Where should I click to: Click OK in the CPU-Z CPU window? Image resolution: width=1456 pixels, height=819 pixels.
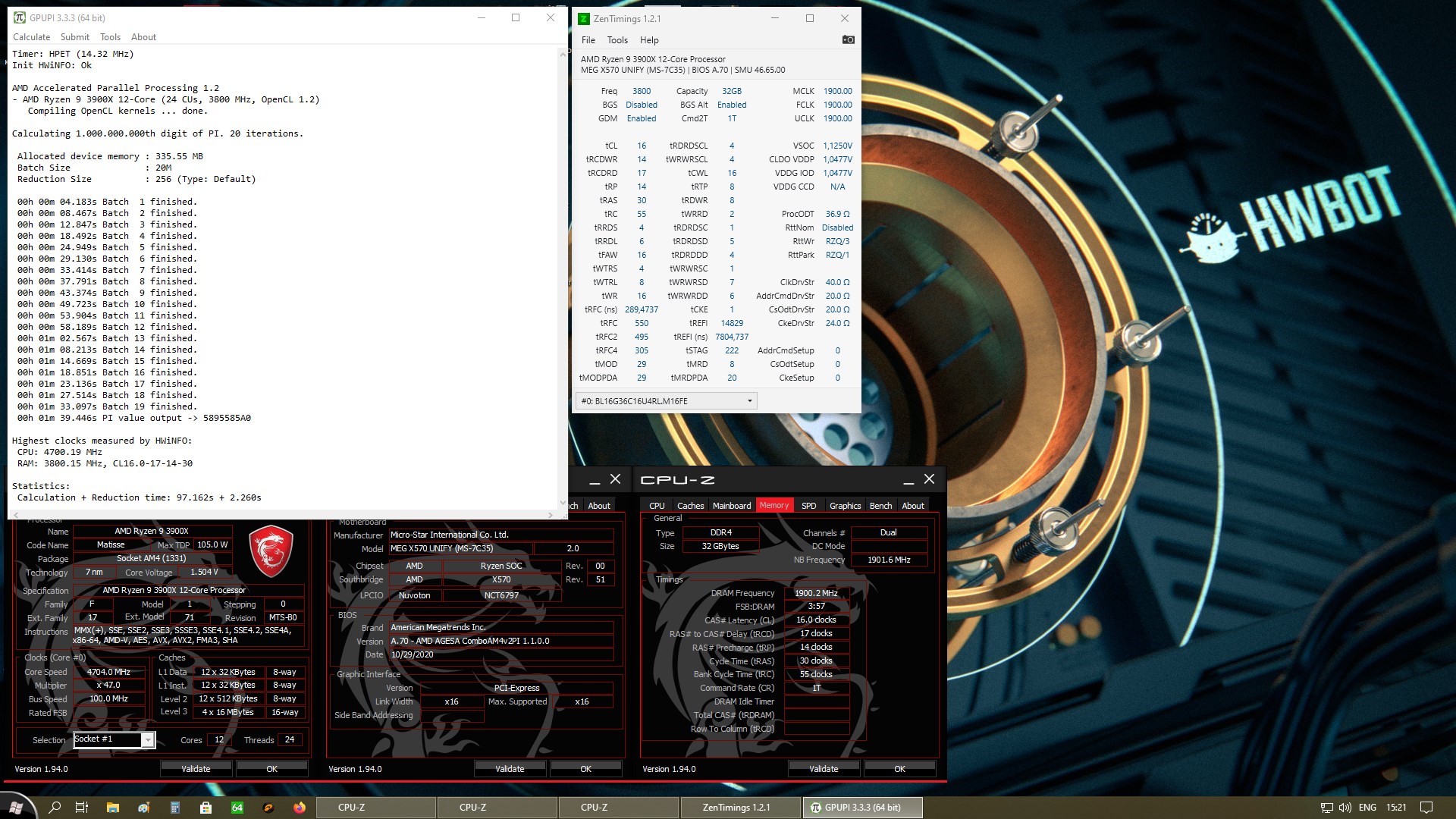point(271,769)
